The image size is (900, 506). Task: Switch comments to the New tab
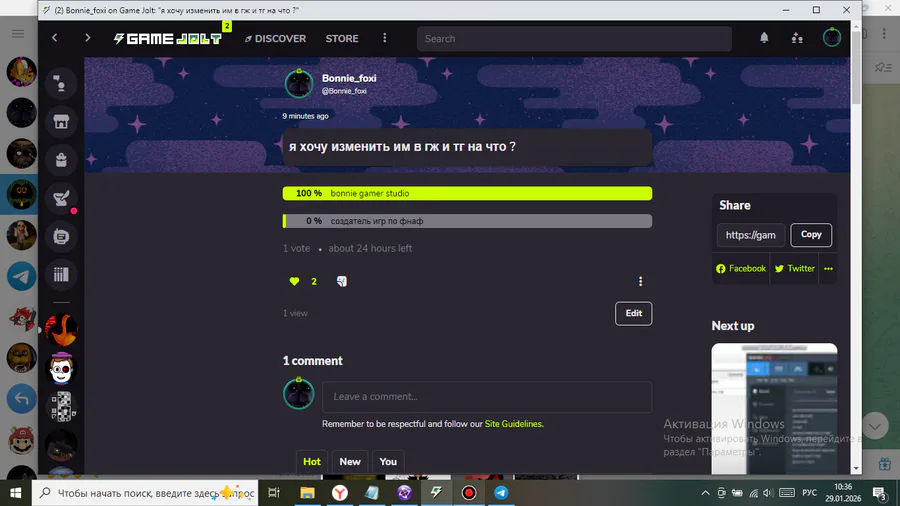[350, 462]
